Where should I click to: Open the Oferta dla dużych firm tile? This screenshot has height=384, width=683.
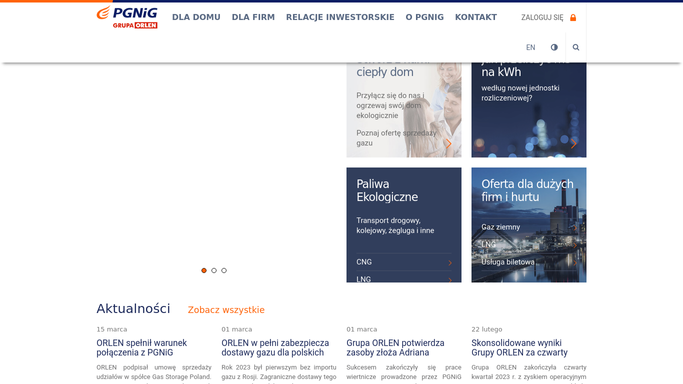pyautogui.click(x=529, y=190)
